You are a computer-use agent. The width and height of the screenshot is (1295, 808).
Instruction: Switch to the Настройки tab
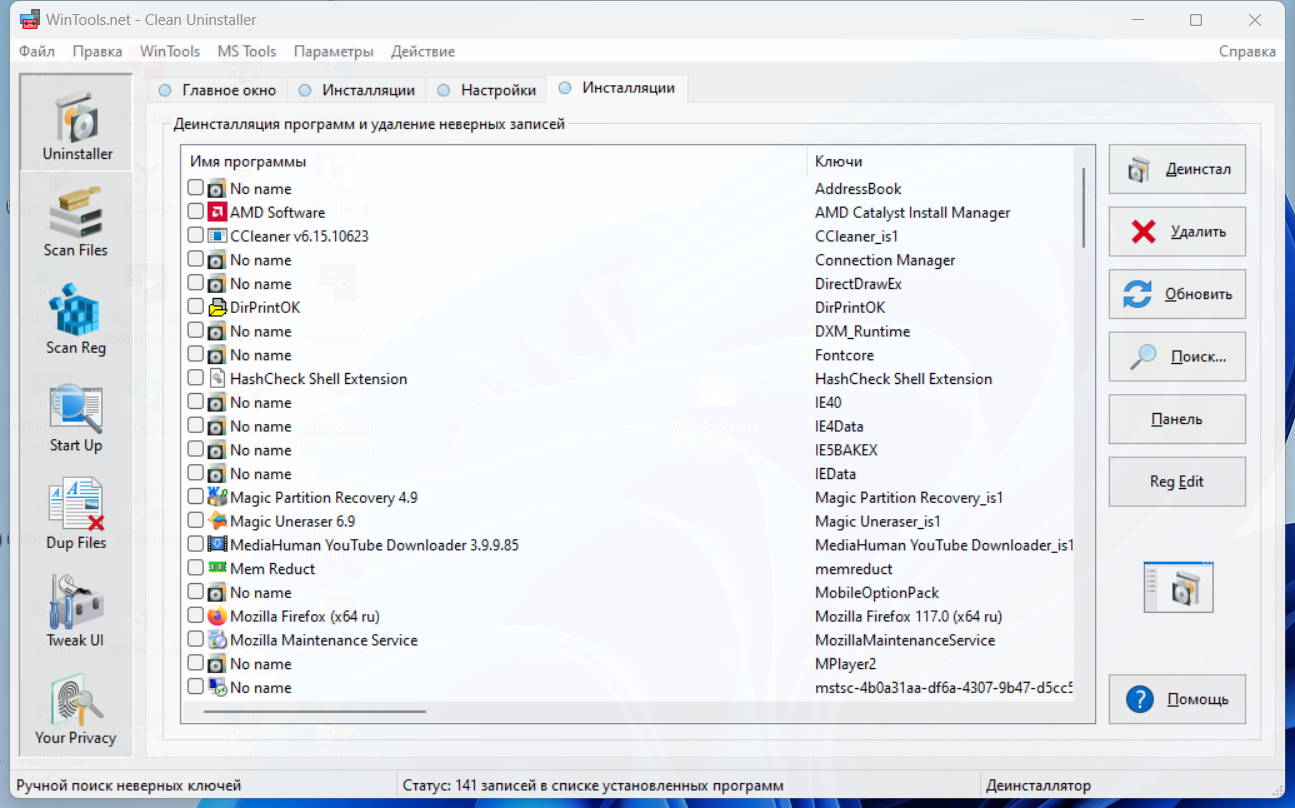coord(487,90)
